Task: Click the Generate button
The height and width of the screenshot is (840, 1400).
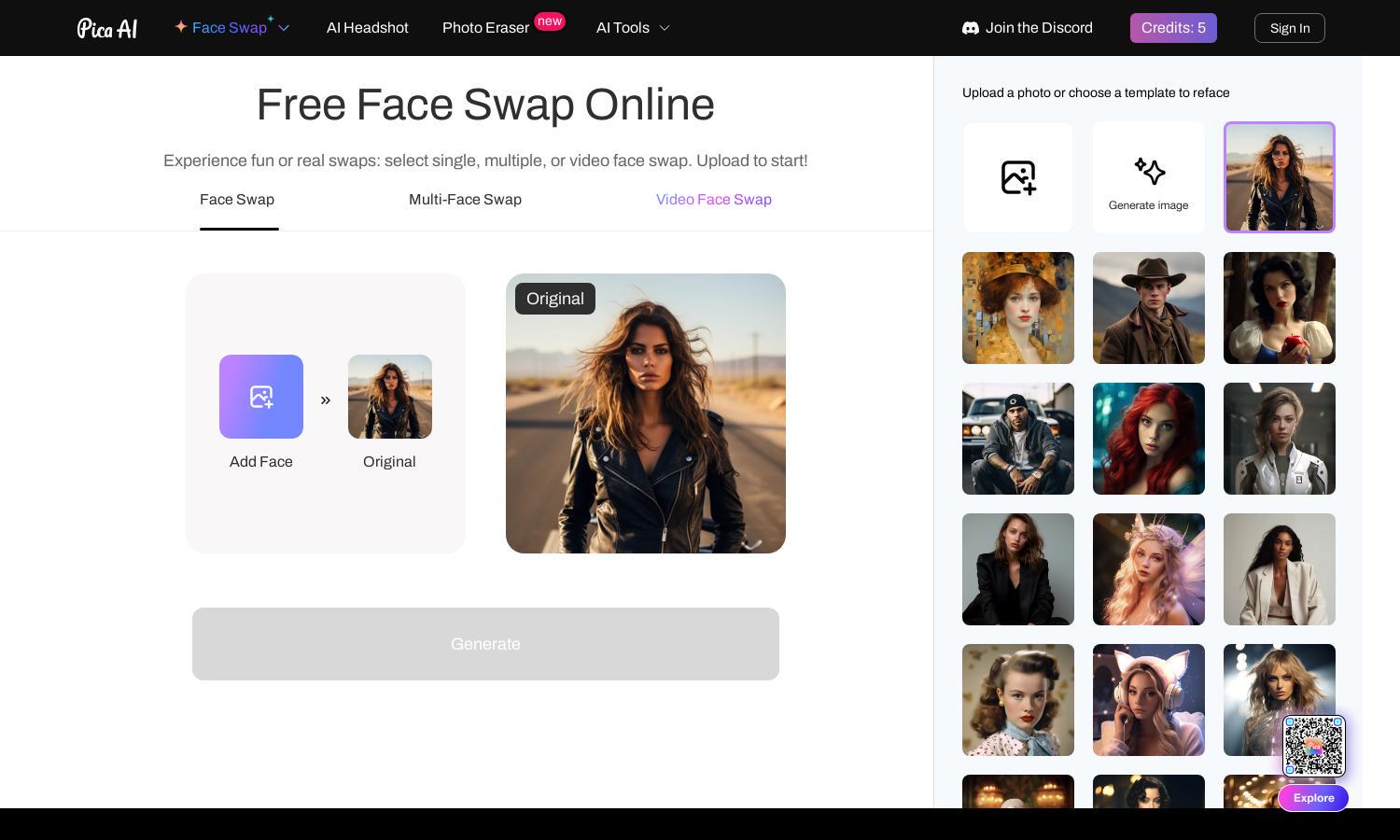Action: pyautogui.click(x=485, y=644)
